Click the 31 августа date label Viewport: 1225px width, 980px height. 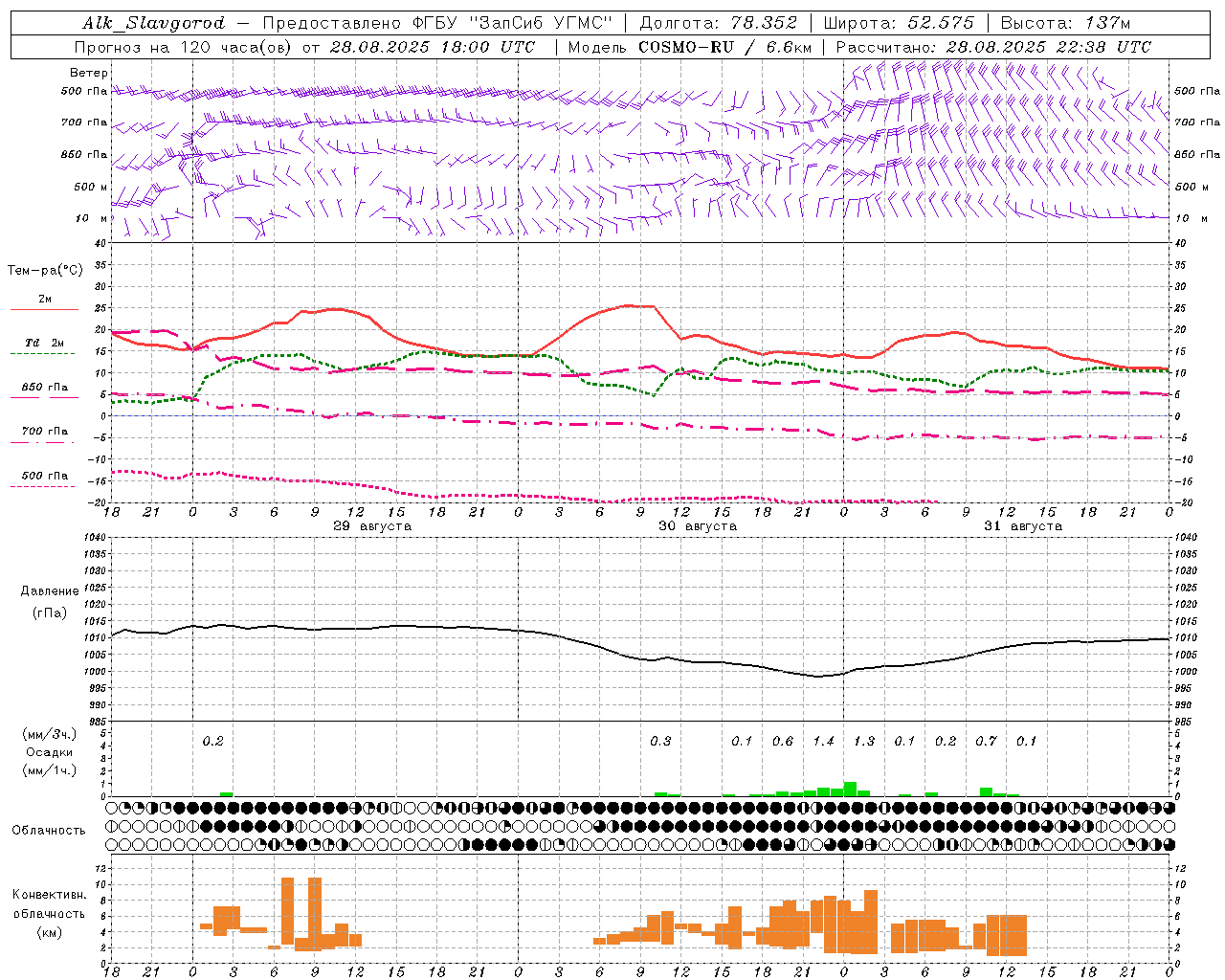1023,526
